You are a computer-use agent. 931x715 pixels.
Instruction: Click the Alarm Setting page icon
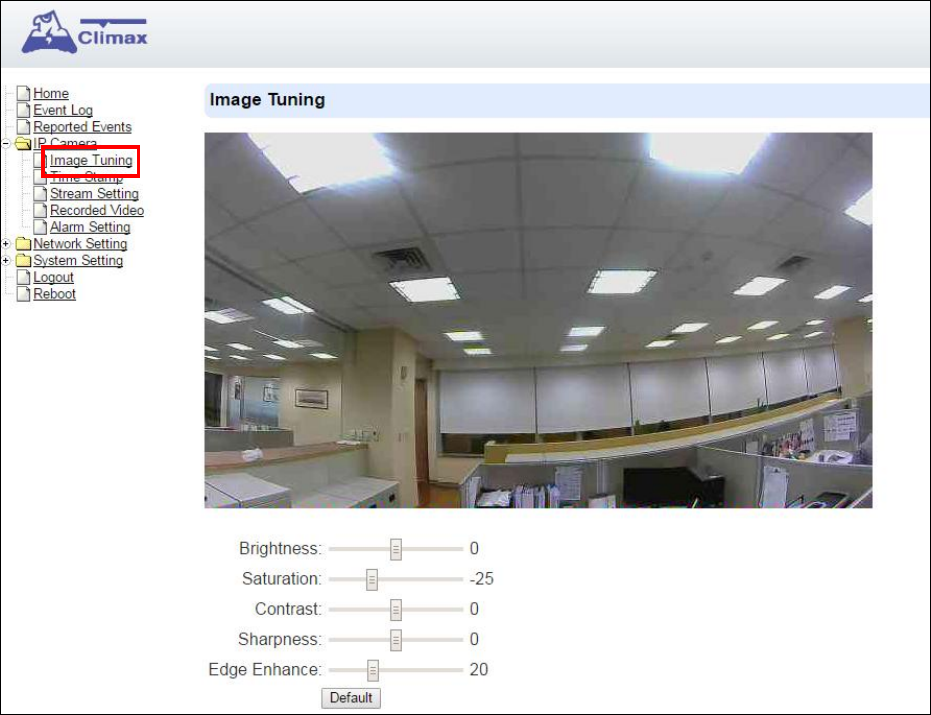coord(40,227)
